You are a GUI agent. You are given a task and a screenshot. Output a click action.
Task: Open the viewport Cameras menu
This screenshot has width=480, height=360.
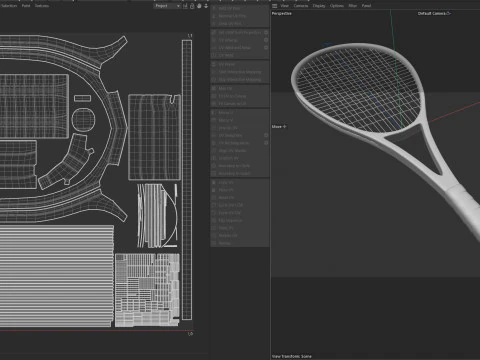tap(301, 6)
